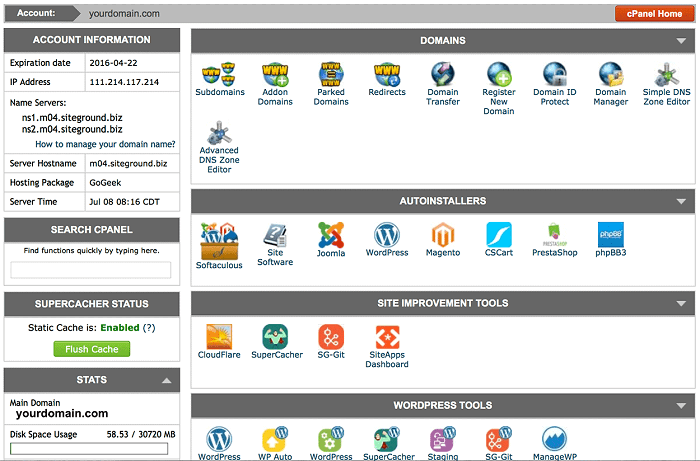The height and width of the screenshot is (461, 700).
Task: Click hosting package value GoGeek
Action: (x=105, y=183)
